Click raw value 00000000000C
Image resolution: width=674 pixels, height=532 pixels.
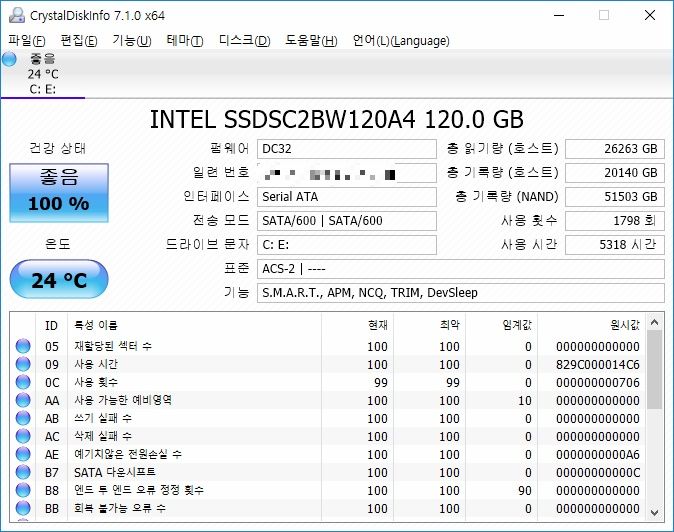(x=598, y=473)
